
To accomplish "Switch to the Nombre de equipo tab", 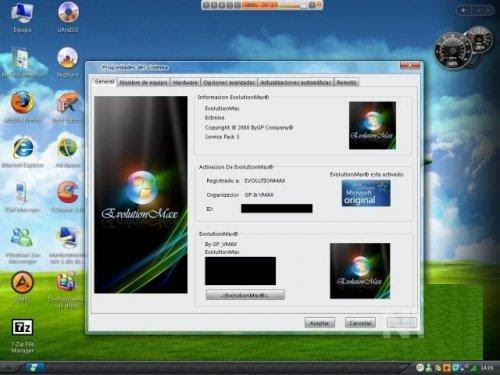I will click(143, 82).
